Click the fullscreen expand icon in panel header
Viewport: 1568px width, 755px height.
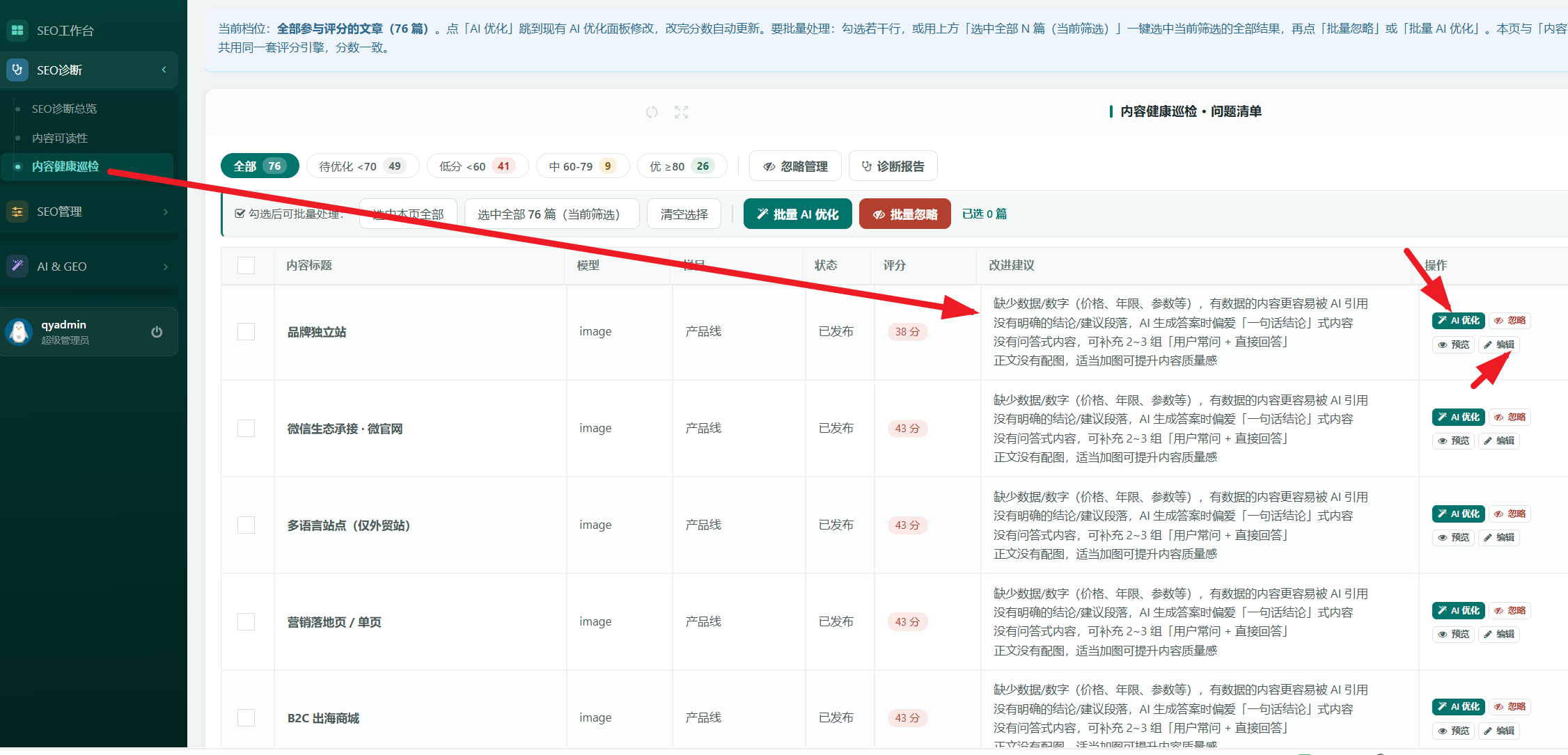tap(682, 112)
